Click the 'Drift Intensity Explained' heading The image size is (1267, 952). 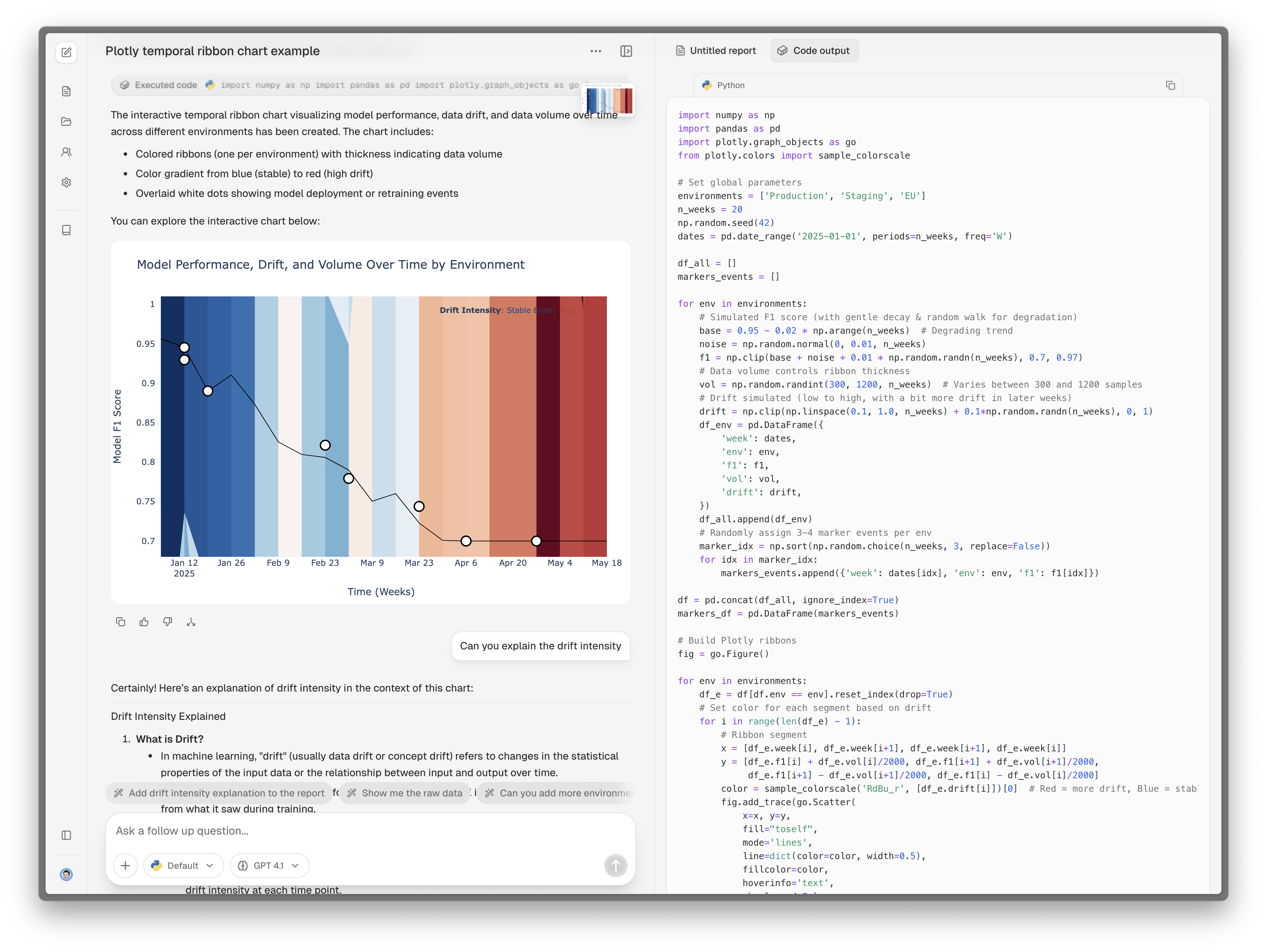(168, 716)
